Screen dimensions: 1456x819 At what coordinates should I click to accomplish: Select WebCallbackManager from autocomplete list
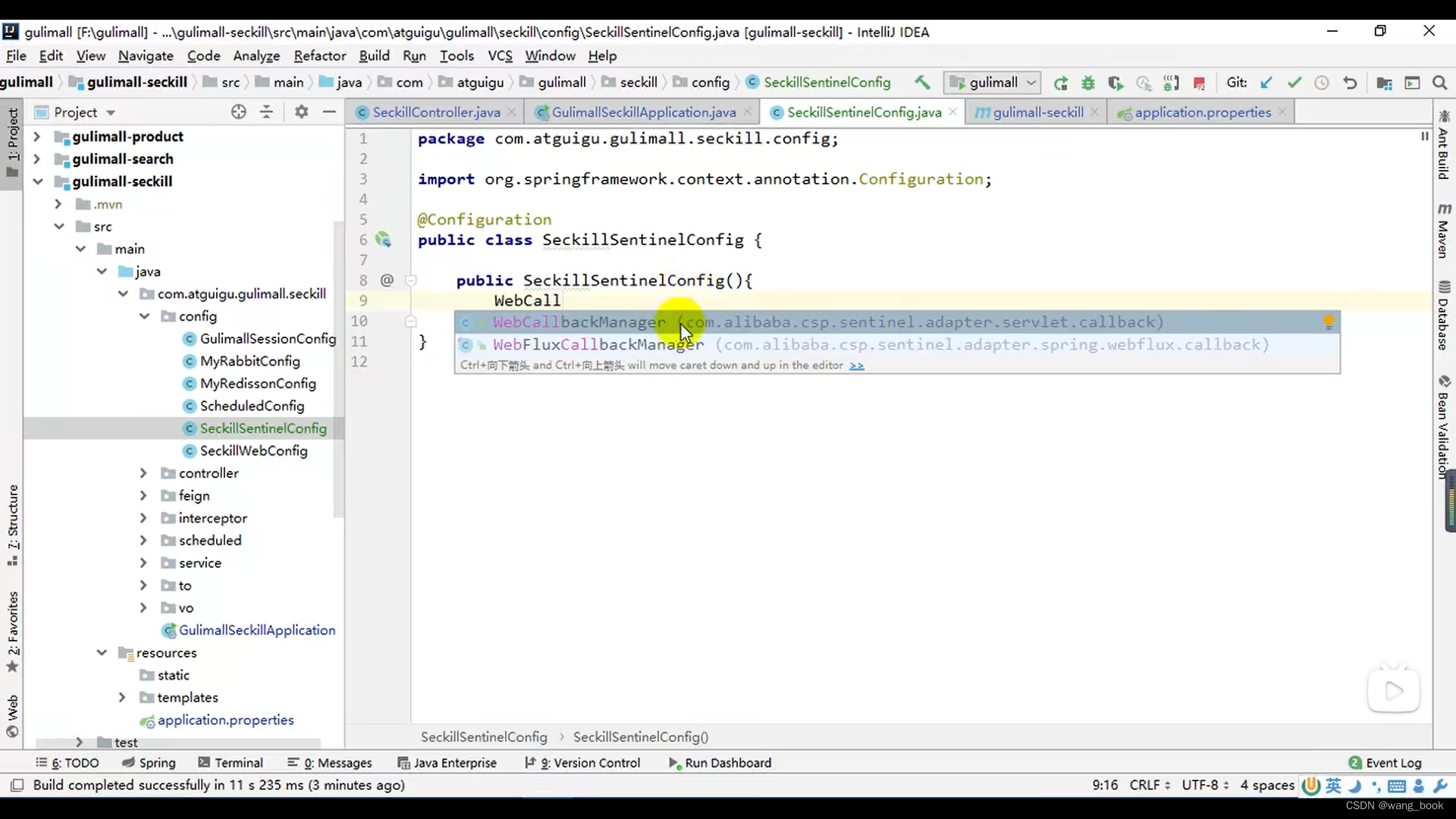click(580, 321)
